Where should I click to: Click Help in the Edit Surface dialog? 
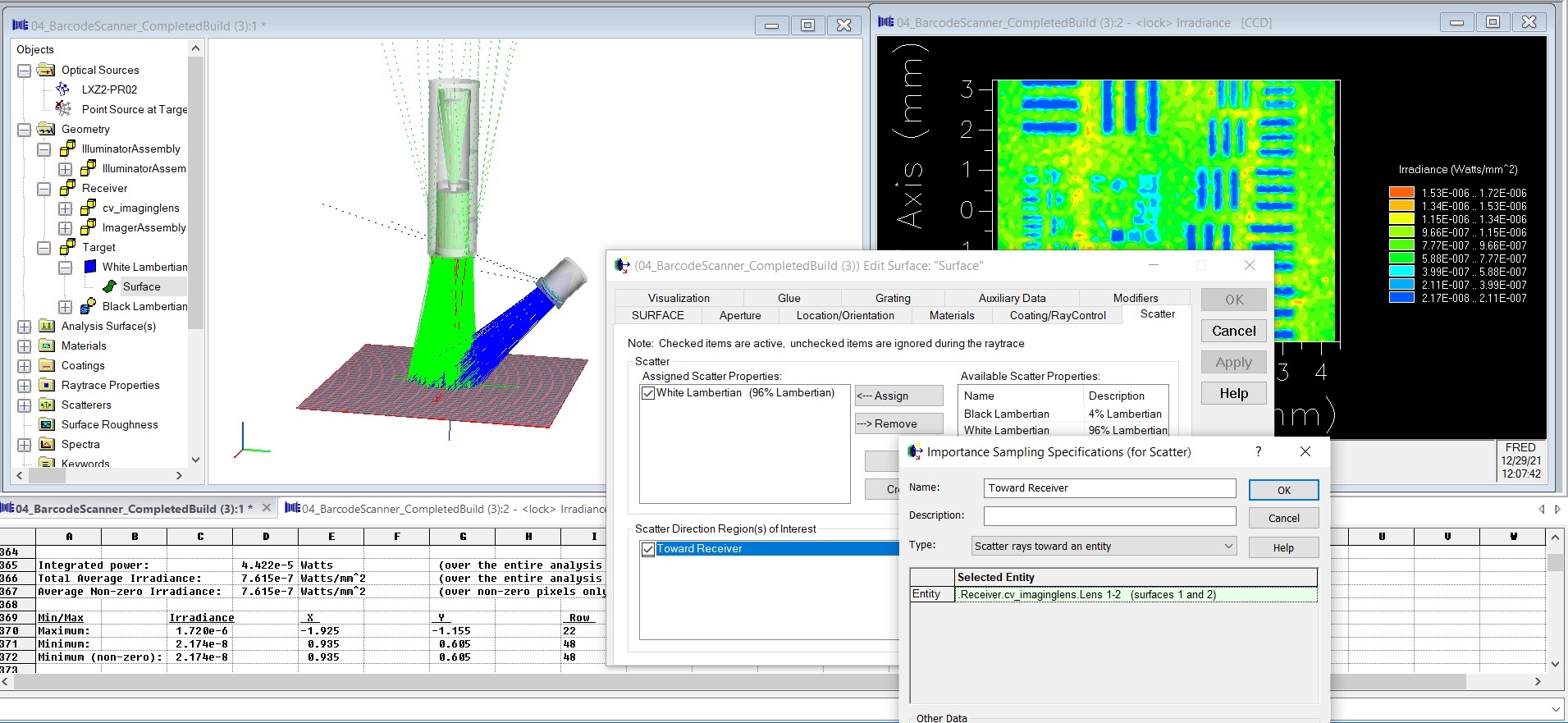point(1233,393)
